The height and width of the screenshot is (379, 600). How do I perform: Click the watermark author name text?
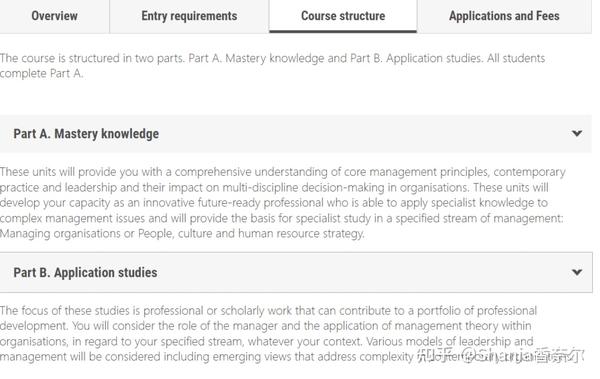(522, 355)
